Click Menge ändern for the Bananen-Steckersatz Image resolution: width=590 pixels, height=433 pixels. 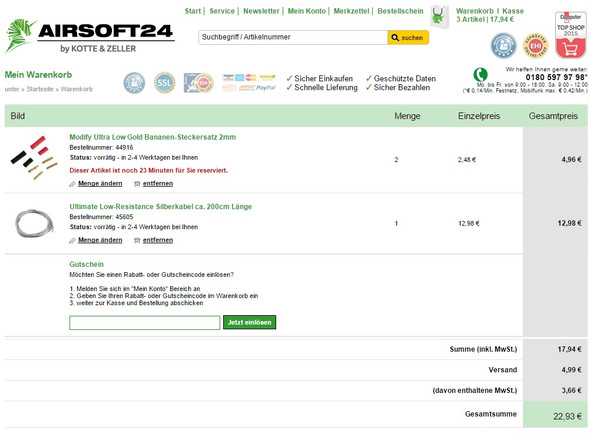[x=100, y=184]
